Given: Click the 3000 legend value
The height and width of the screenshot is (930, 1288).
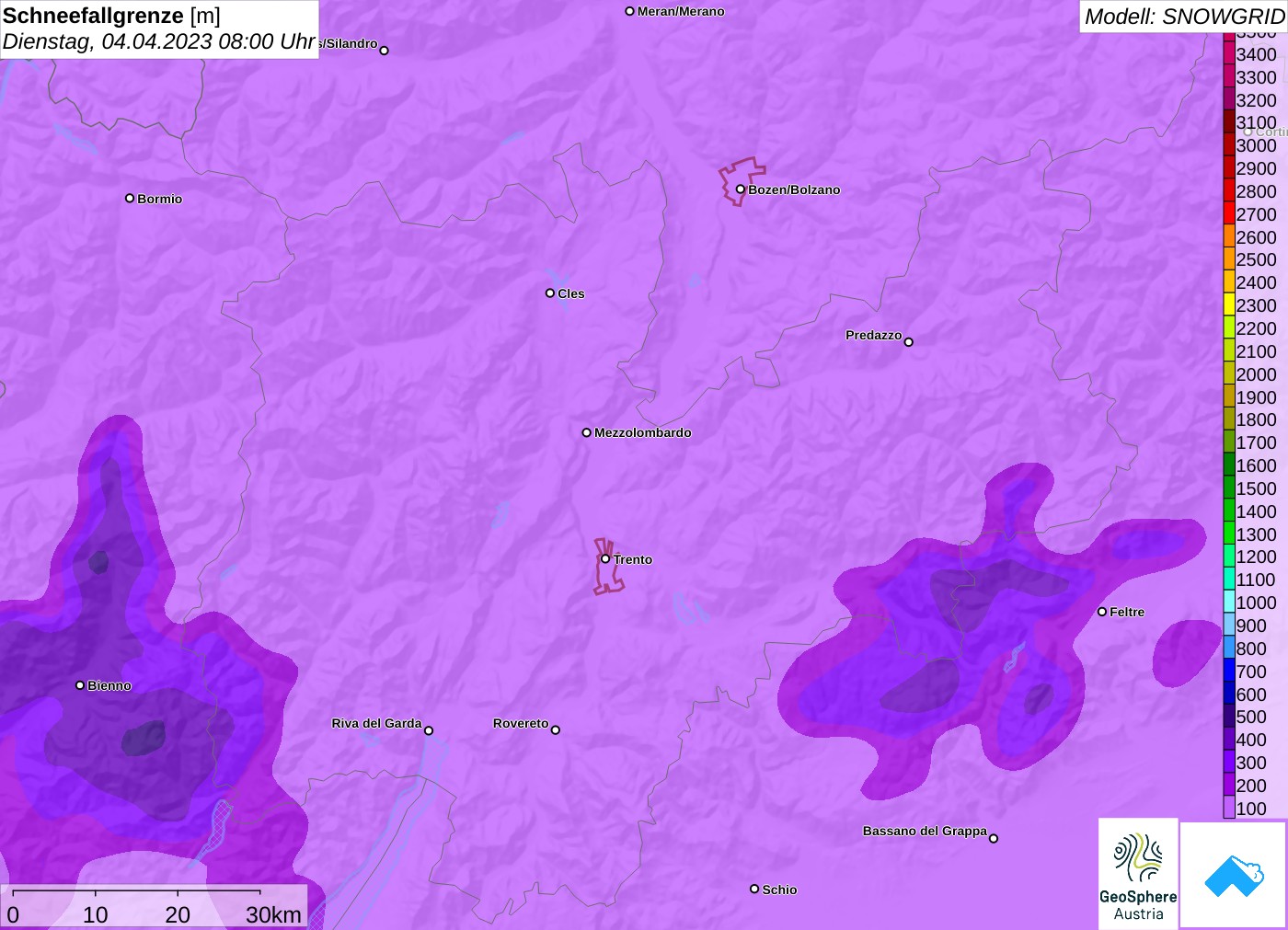Looking at the screenshot, I should tap(1256, 145).
